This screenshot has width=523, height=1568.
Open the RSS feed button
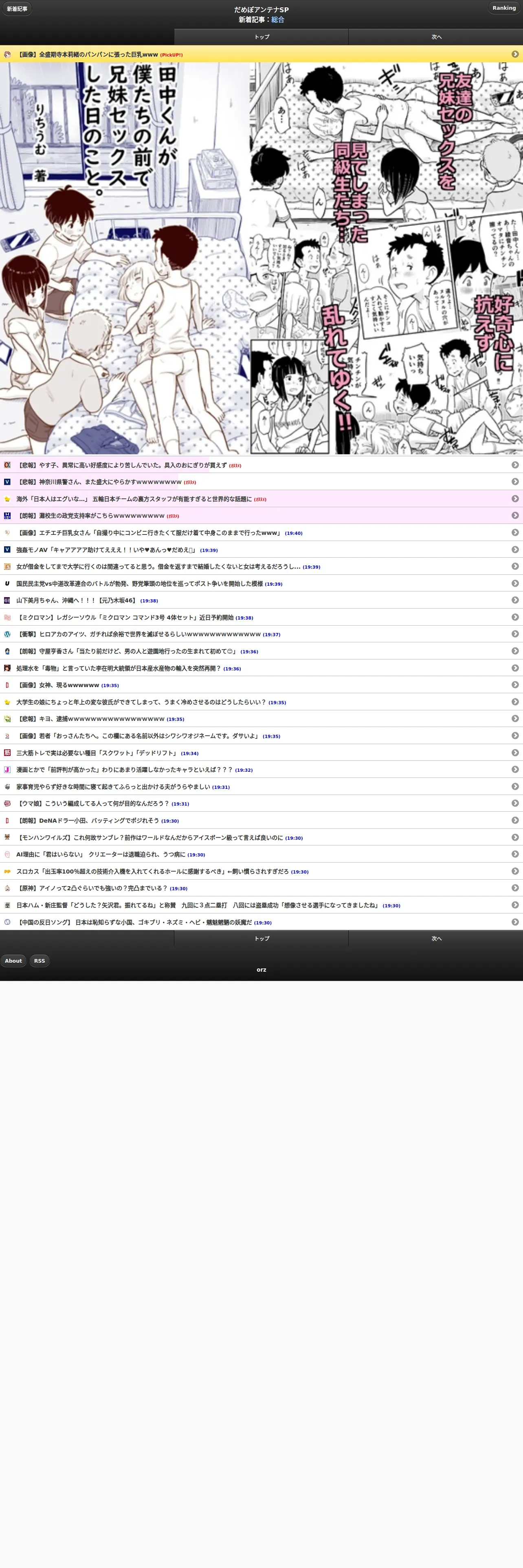pos(40,961)
